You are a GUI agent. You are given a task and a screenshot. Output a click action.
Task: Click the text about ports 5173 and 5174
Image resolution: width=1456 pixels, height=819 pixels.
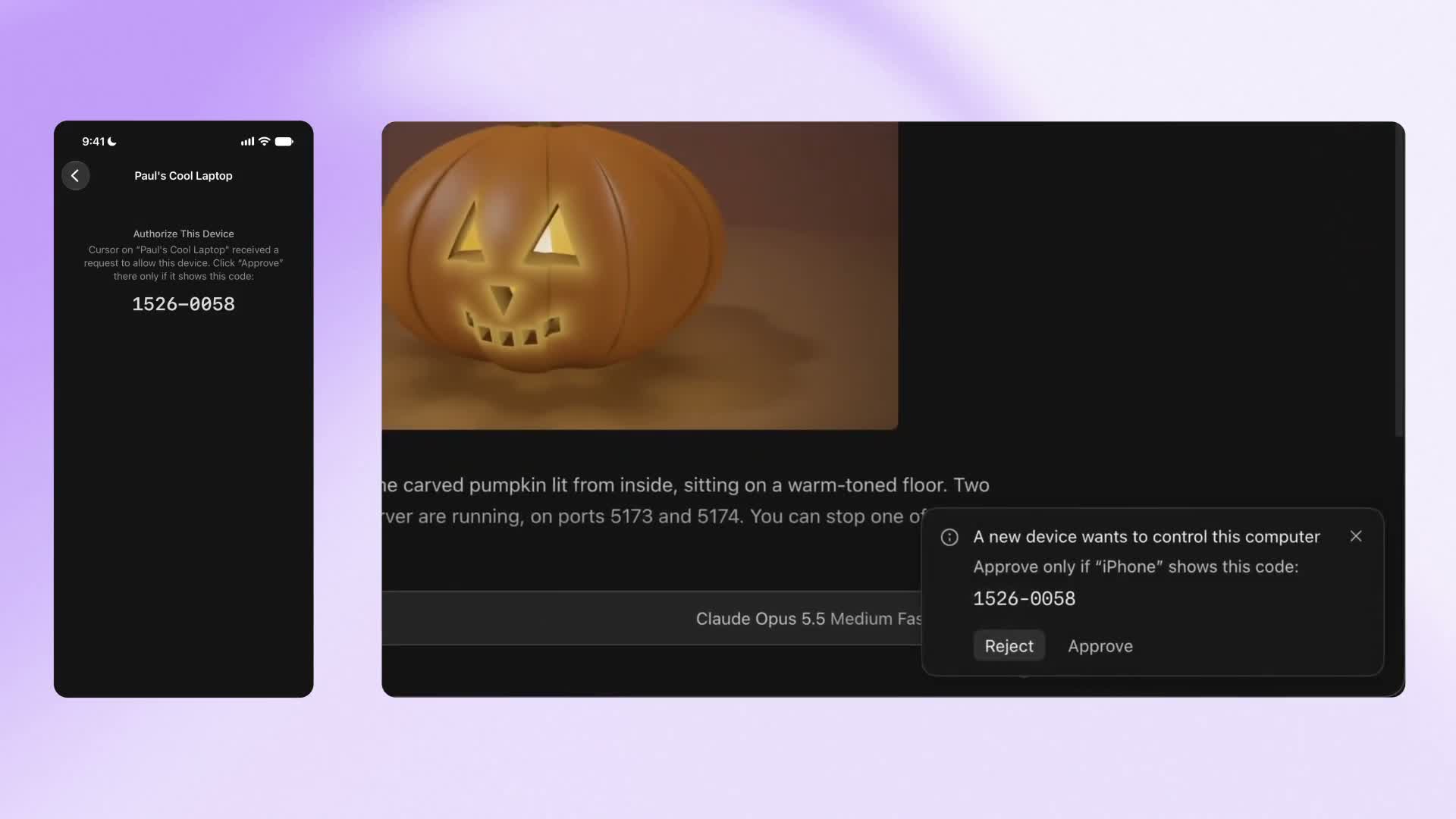pyautogui.click(x=652, y=516)
